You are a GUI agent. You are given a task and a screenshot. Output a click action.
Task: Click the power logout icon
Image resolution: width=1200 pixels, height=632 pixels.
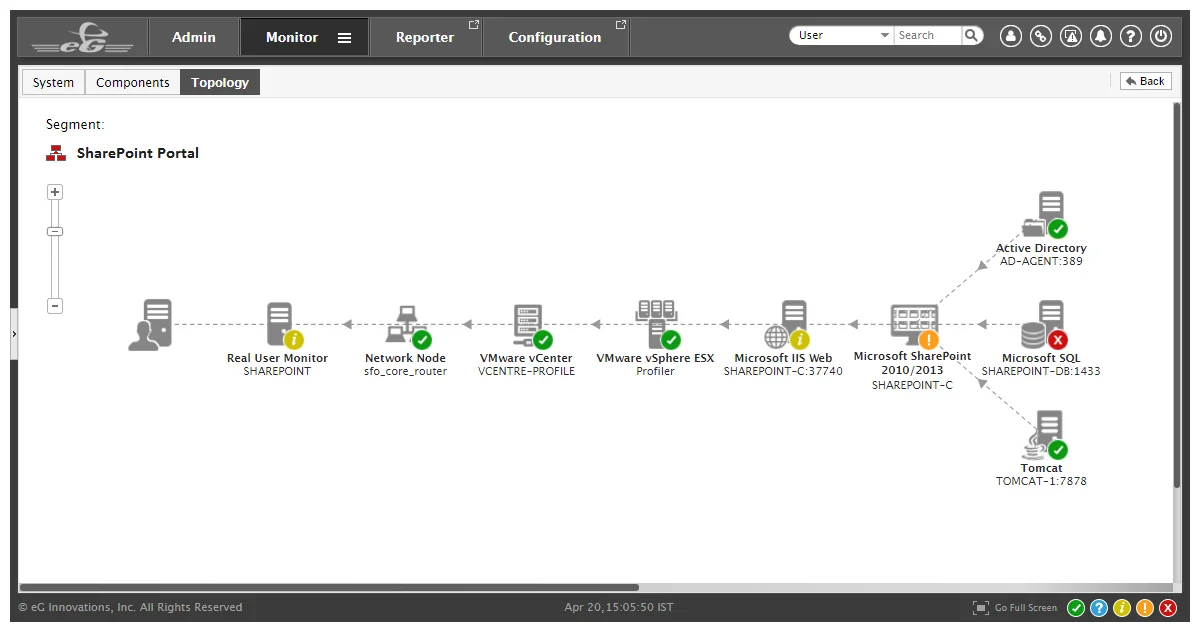(x=1161, y=36)
